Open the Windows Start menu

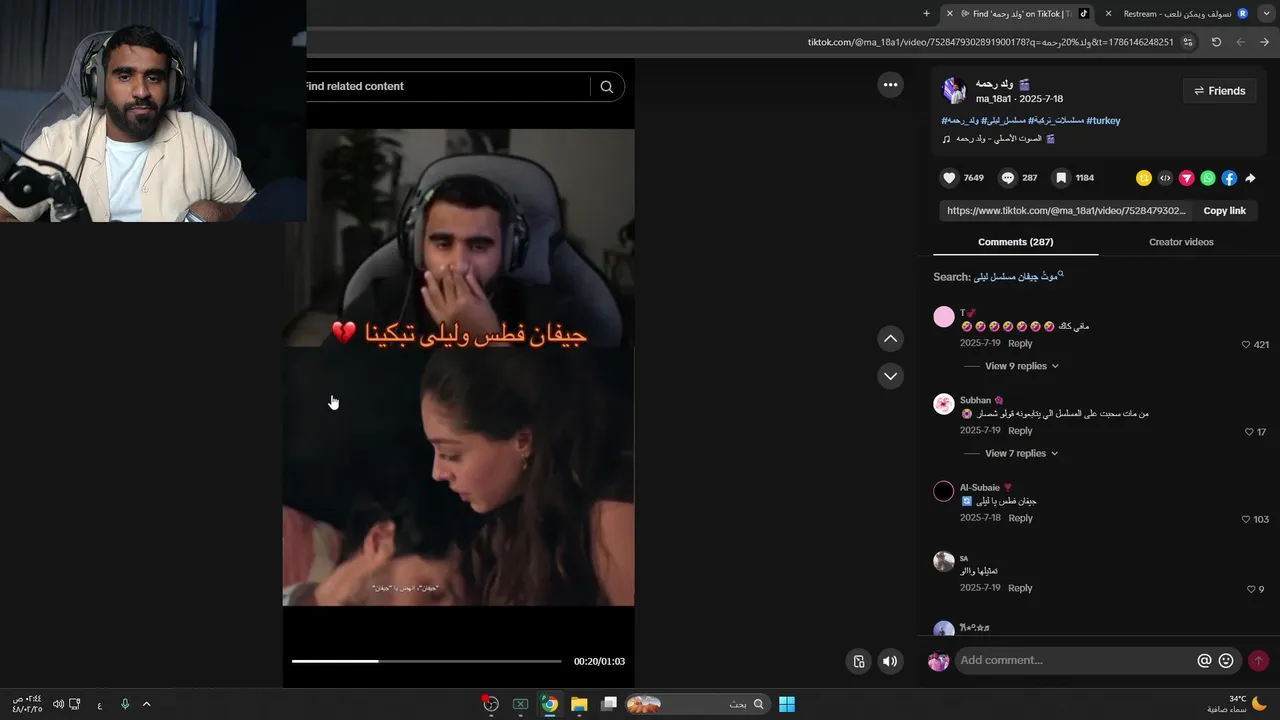(787, 704)
